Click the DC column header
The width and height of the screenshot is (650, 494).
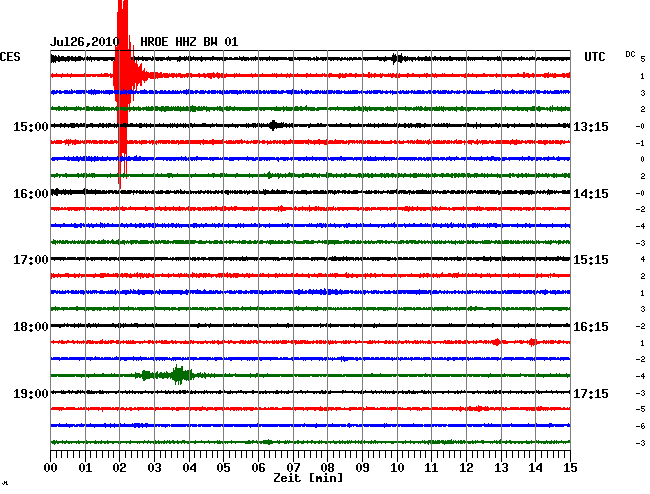tap(630, 54)
